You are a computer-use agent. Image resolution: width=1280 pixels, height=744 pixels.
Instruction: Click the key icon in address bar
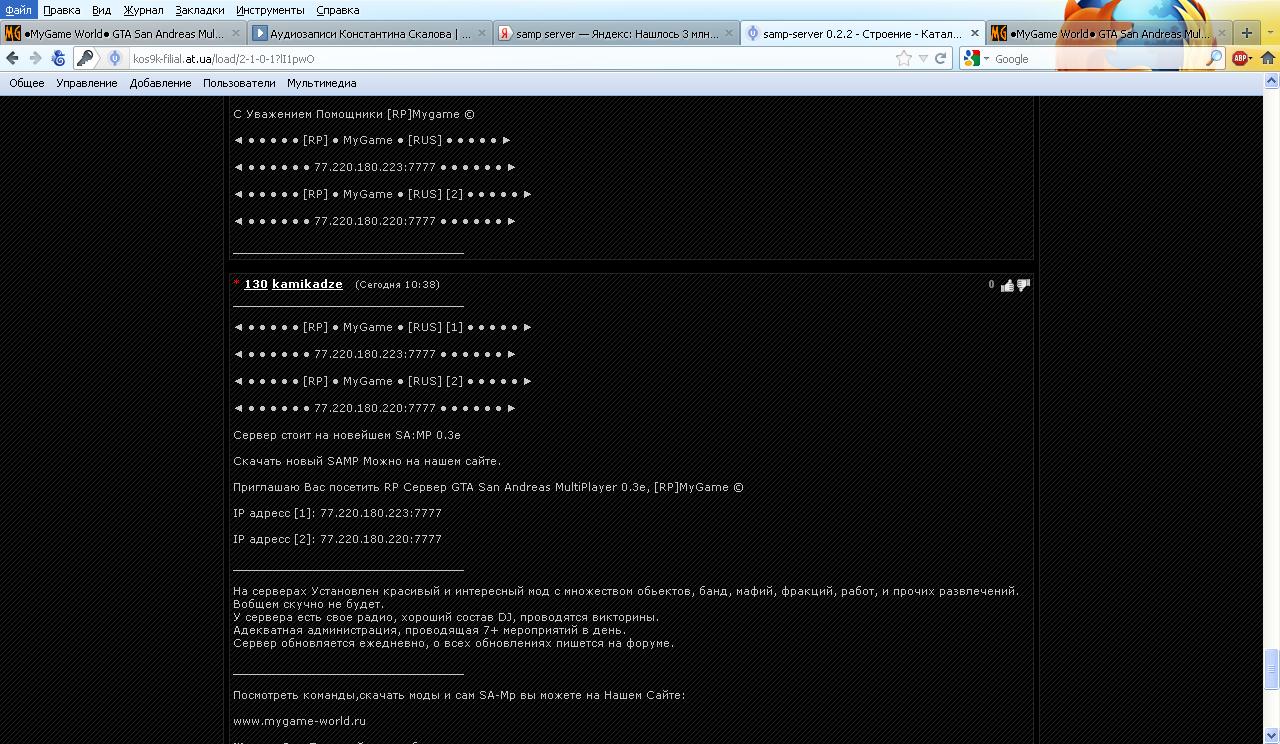(85, 59)
